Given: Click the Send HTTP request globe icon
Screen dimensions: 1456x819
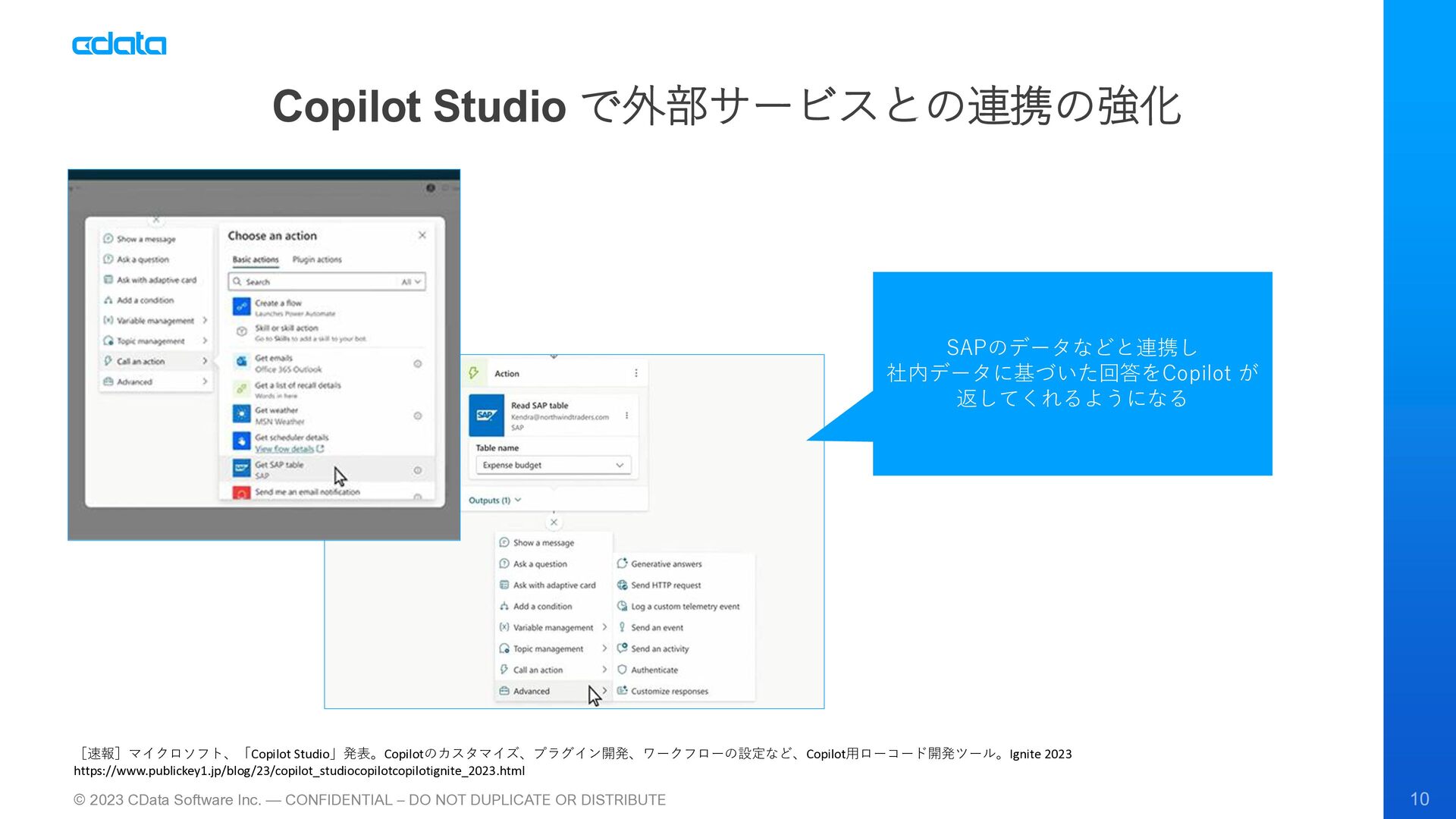Looking at the screenshot, I should click(x=622, y=585).
